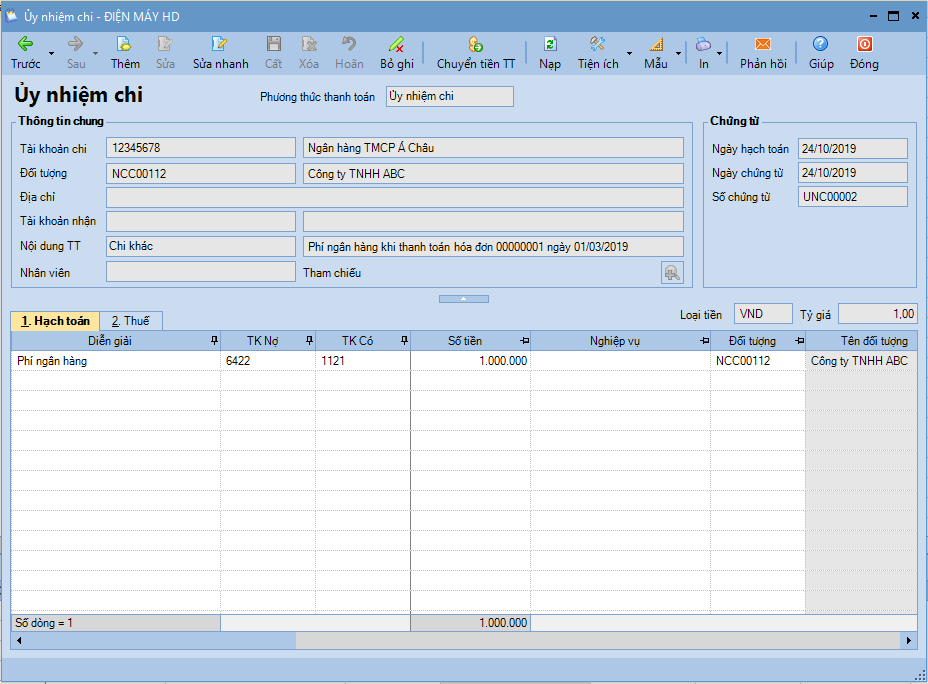Viewport: 928px width, 684px height.
Task: Collapse the Thông tin chung header panel
Action: click(464, 299)
